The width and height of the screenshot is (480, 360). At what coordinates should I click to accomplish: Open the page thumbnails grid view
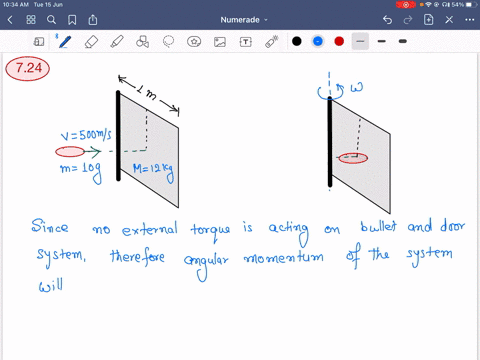31,20
